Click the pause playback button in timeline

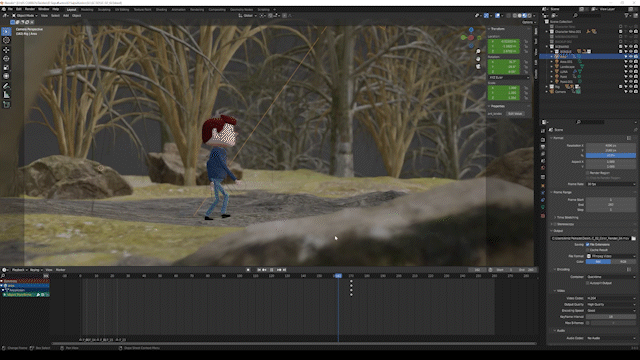coord(271,270)
